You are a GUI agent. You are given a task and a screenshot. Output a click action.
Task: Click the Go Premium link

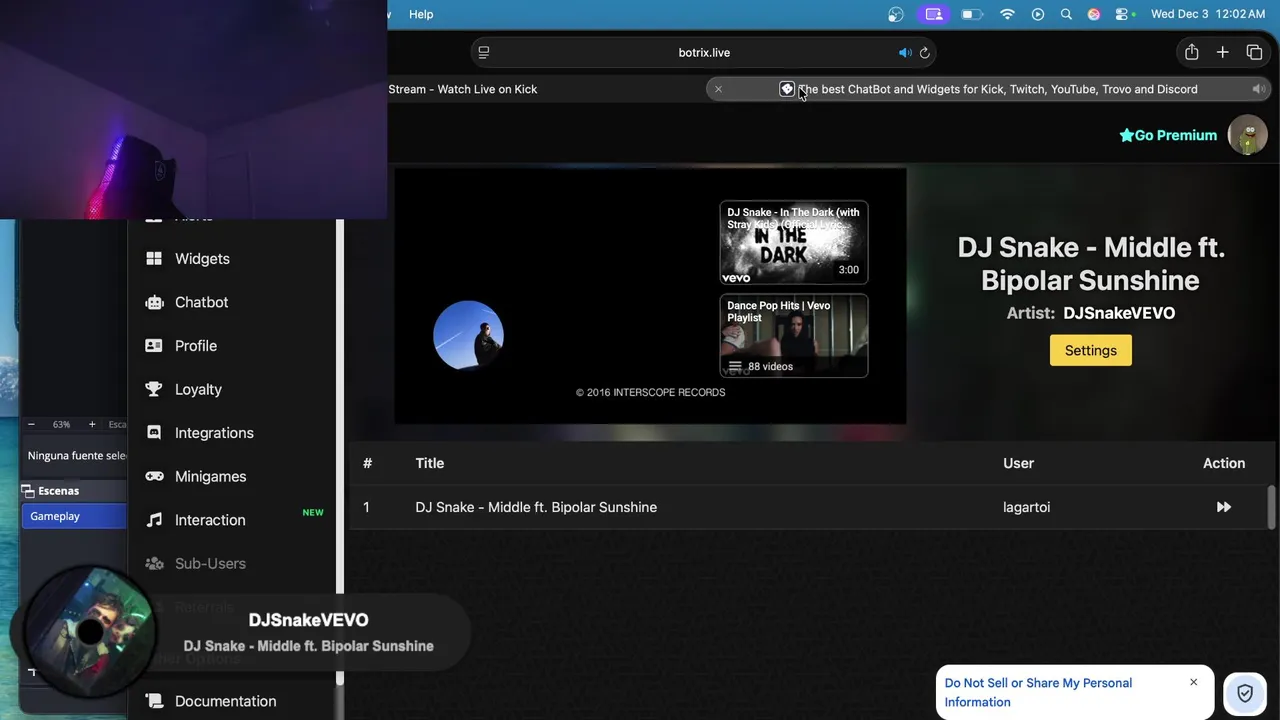coord(1168,135)
